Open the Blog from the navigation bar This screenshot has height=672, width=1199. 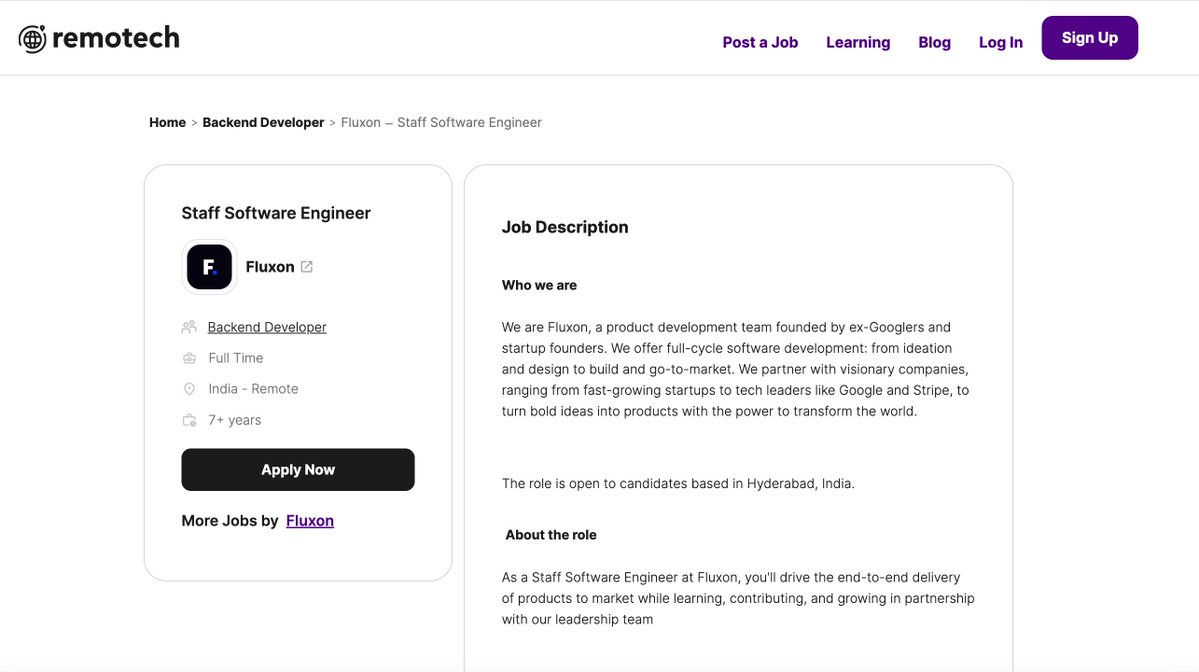tap(933, 42)
